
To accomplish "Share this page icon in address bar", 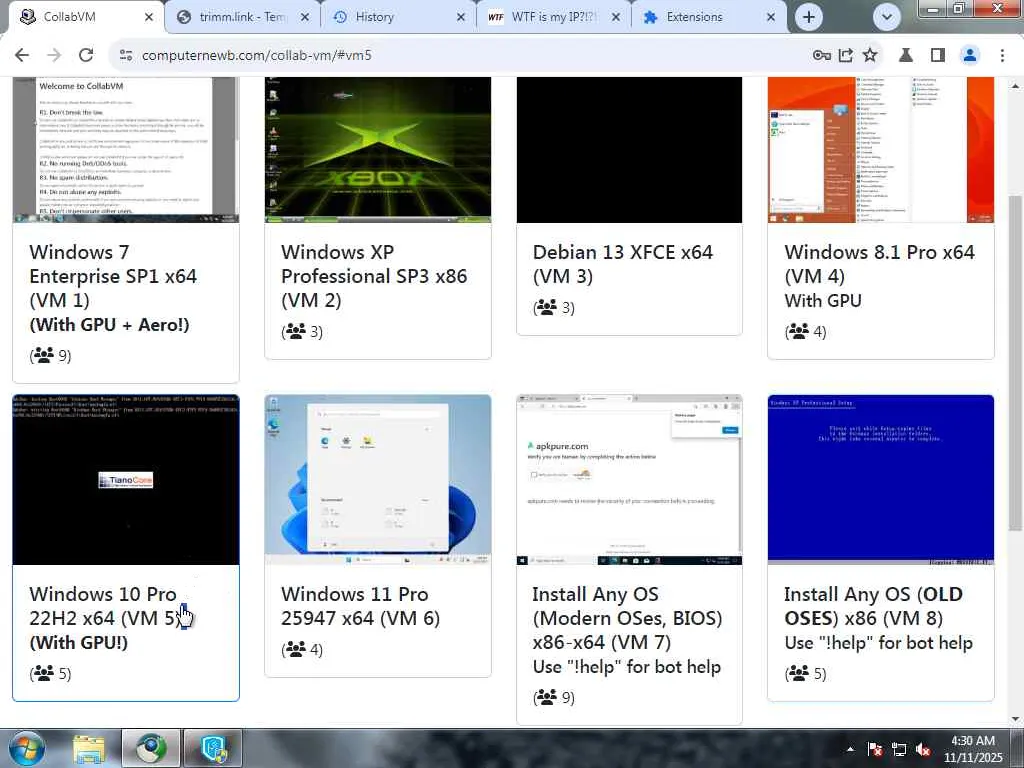I will pyautogui.click(x=846, y=56).
